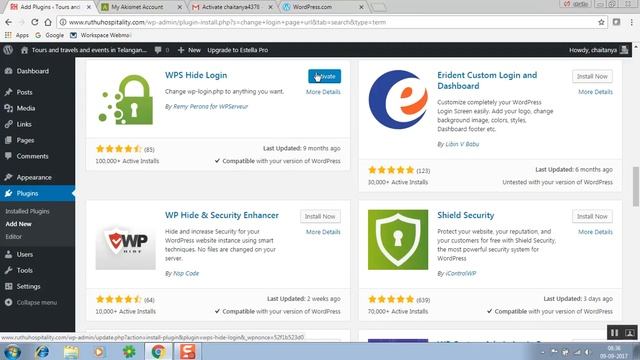Select Plugins in the sidebar
Viewport: 640px width, 360px height.
37,193
